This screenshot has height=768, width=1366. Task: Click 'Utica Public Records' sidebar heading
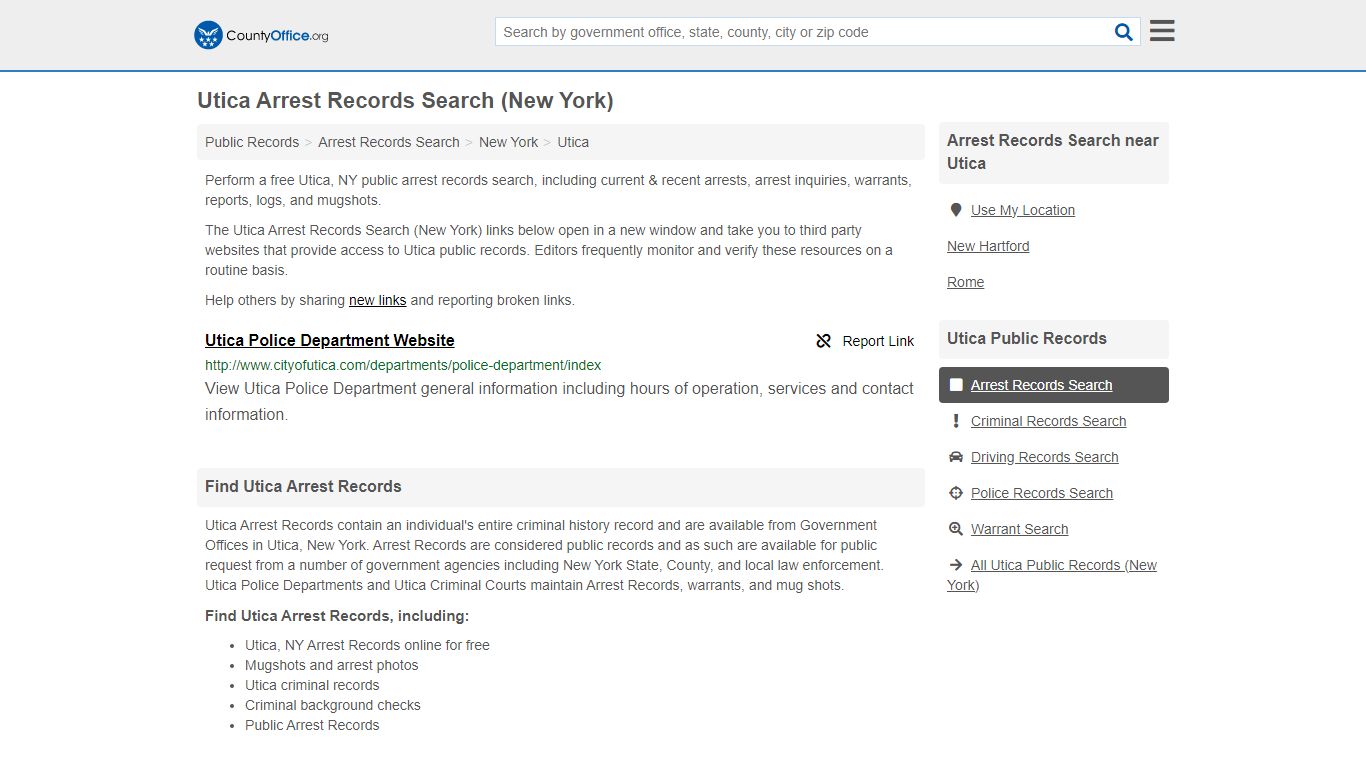(x=1027, y=339)
